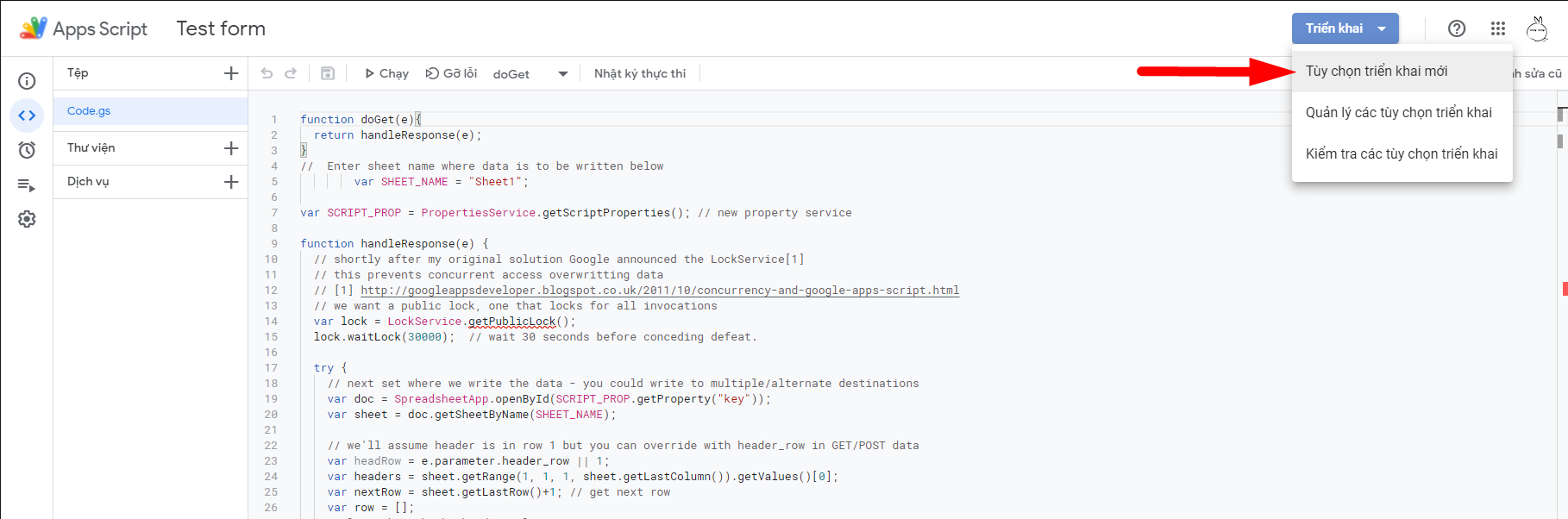
Task: Add a service with Dịch vụ plus
Action: pyautogui.click(x=231, y=182)
